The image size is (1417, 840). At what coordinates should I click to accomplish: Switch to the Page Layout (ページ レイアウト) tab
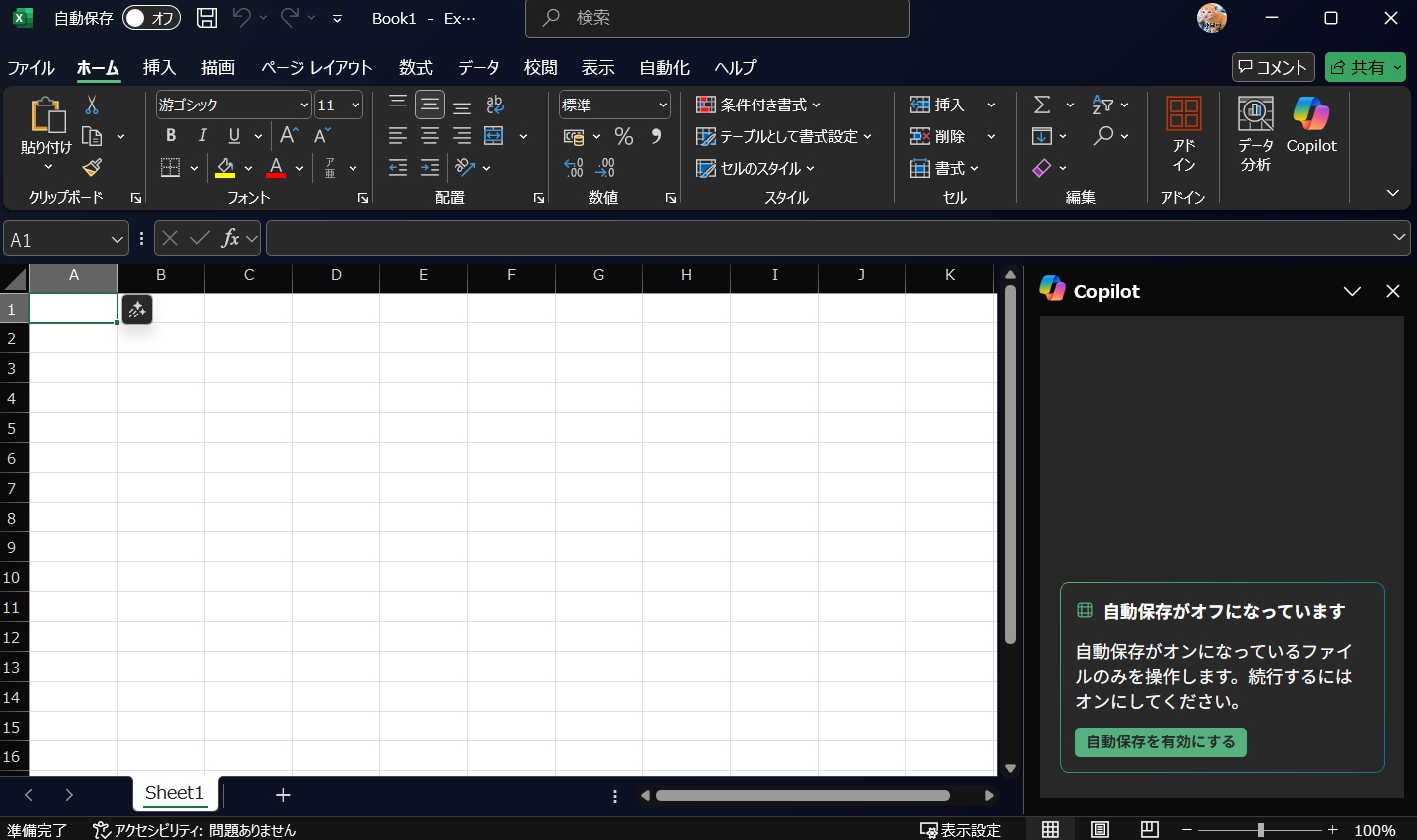[317, 67]
